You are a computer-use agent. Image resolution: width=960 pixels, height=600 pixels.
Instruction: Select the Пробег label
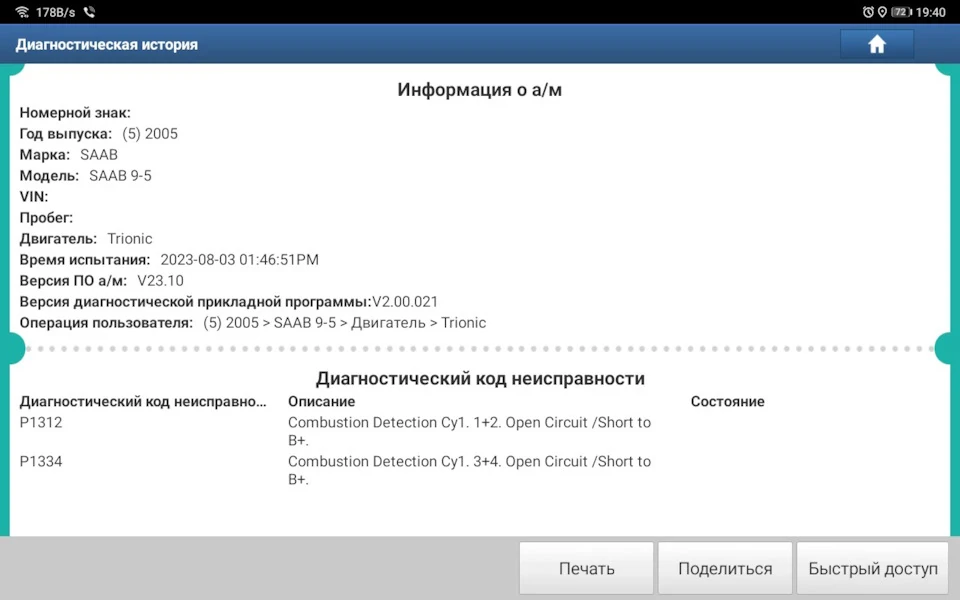pos(46,217)
